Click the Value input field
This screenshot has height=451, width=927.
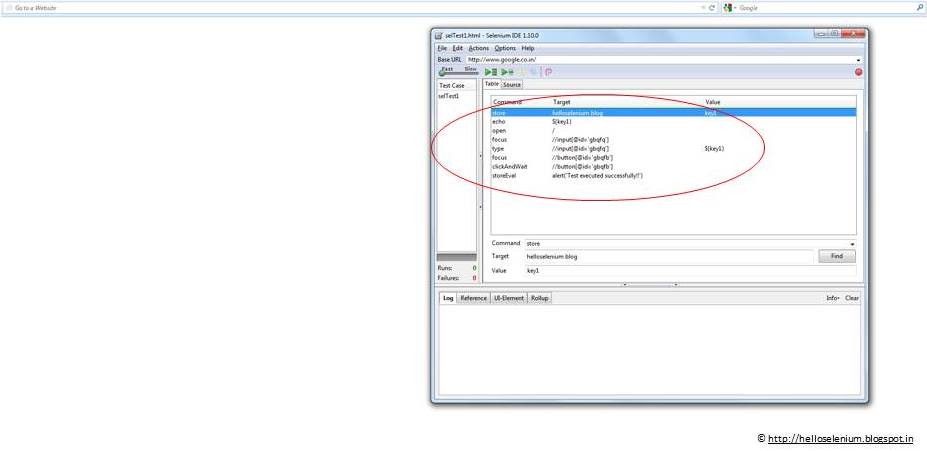pyautogui.click(x=690, y=270)
